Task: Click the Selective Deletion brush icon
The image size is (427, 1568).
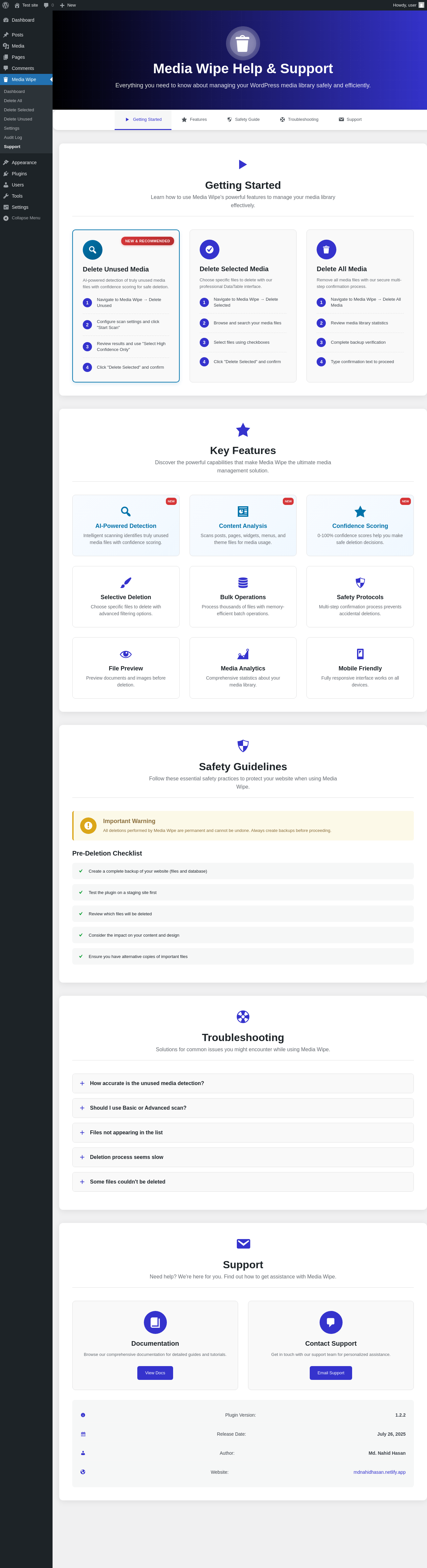Action: (x=125, y=582)
